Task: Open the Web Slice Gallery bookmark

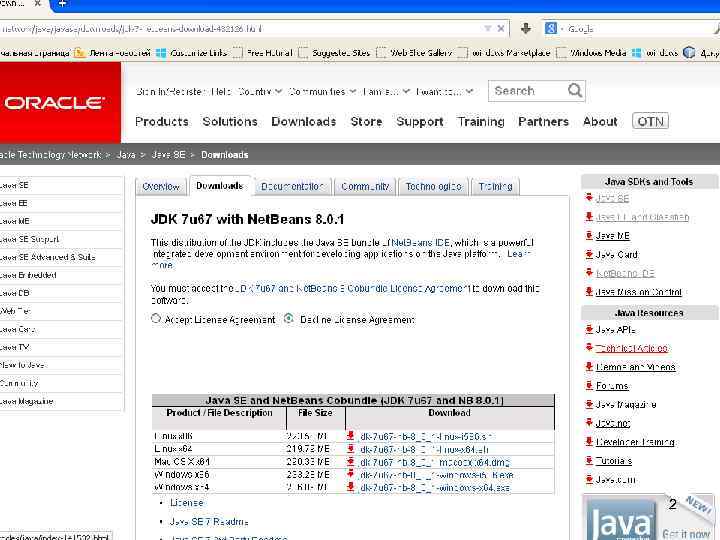Action: (x=415, y=53)
